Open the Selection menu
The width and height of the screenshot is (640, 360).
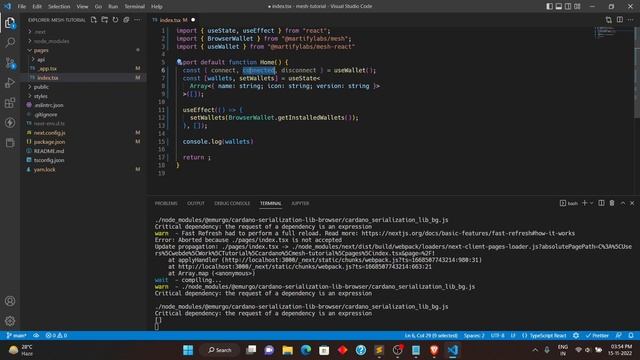click(x=59, y=7)
